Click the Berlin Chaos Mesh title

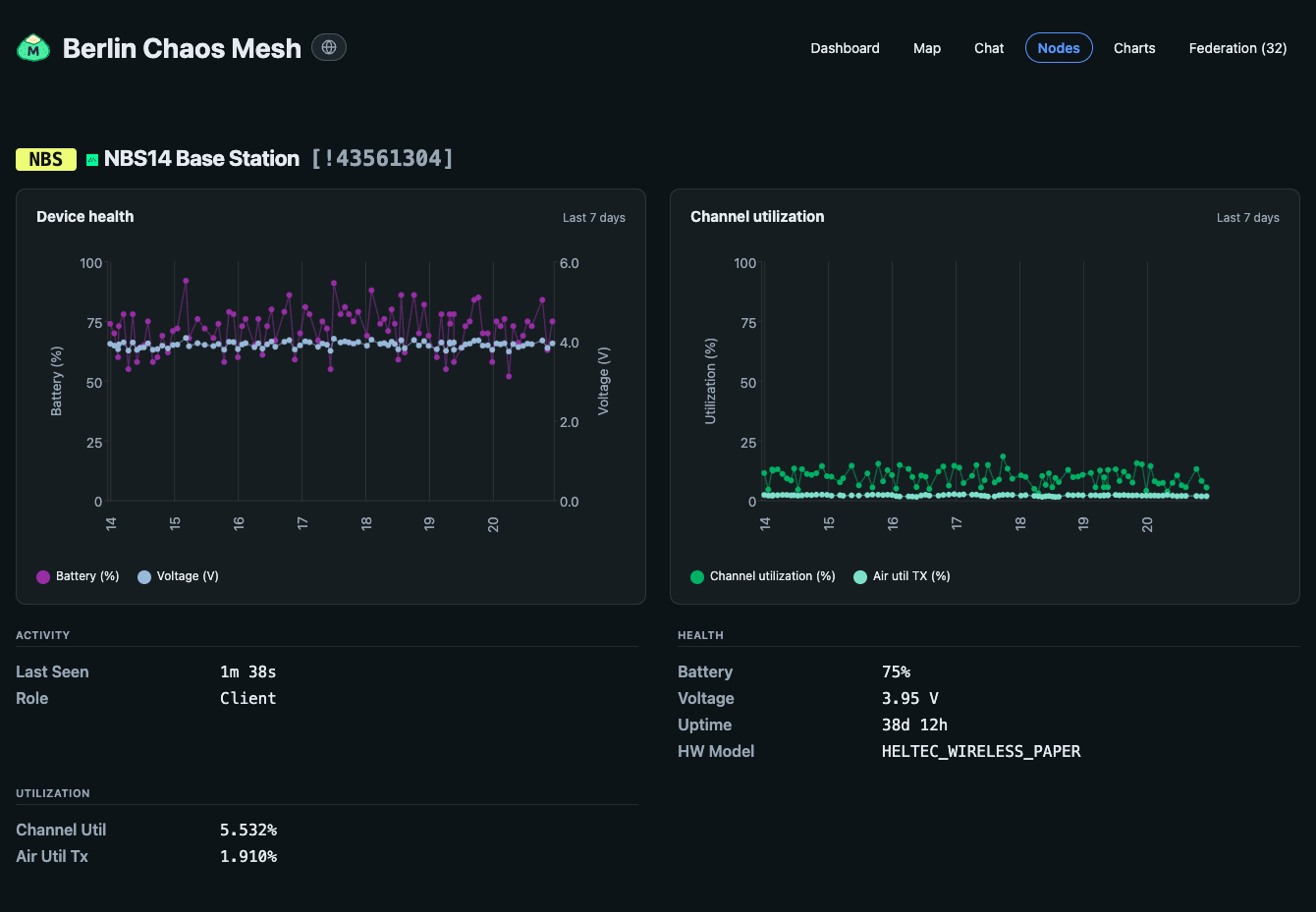182,48
